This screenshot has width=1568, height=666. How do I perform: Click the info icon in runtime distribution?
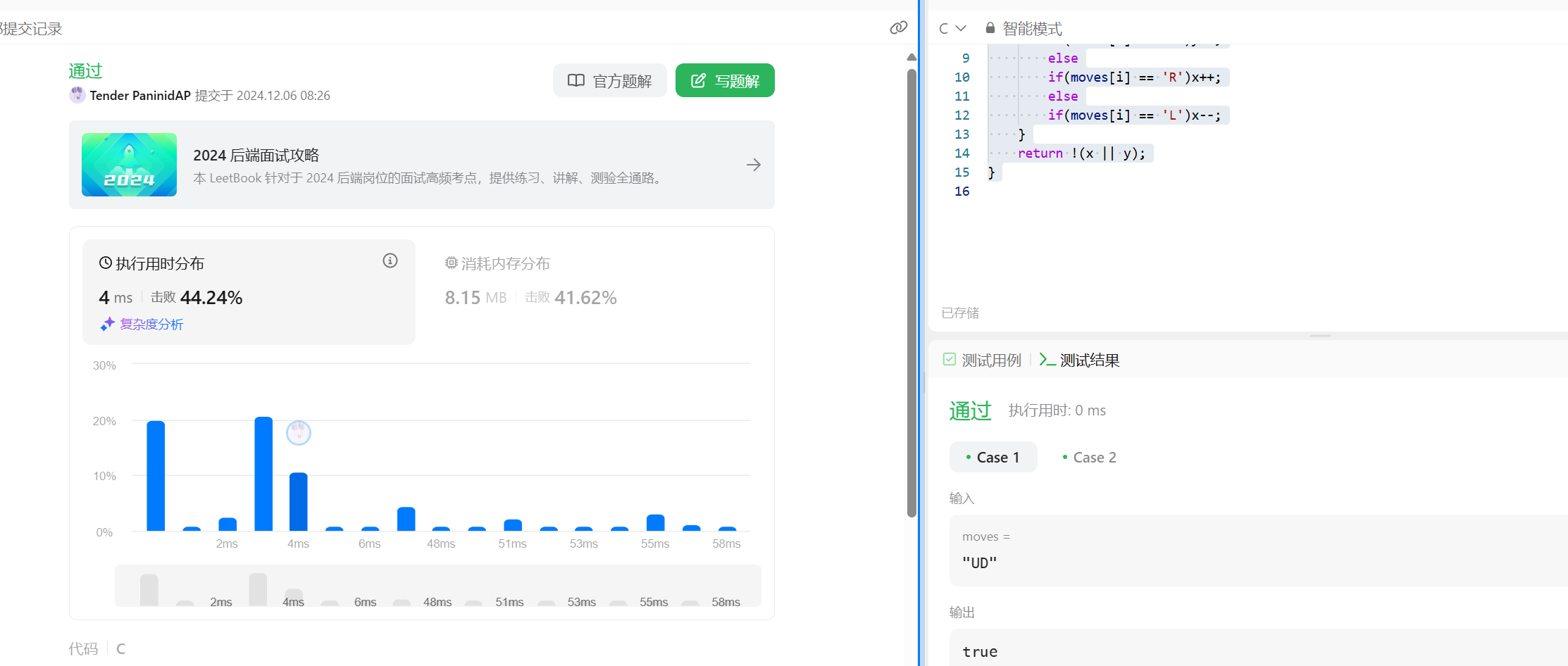pos(390,261)
